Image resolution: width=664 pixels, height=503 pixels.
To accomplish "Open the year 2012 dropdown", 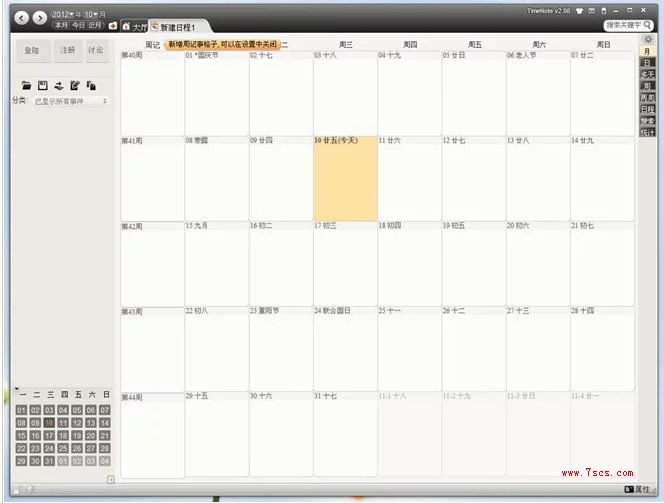I will (64, 14).
